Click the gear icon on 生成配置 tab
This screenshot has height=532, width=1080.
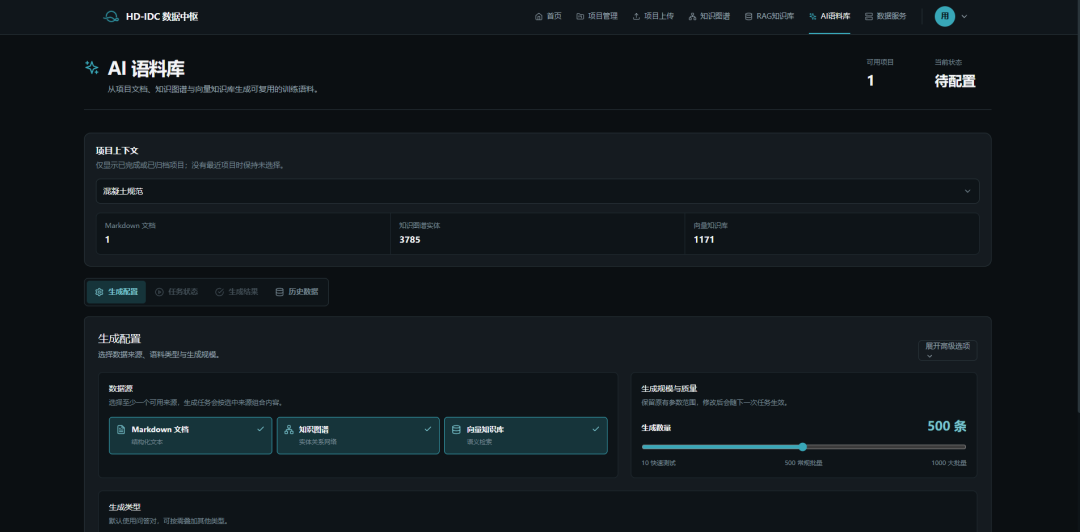(x=99, y=292)
